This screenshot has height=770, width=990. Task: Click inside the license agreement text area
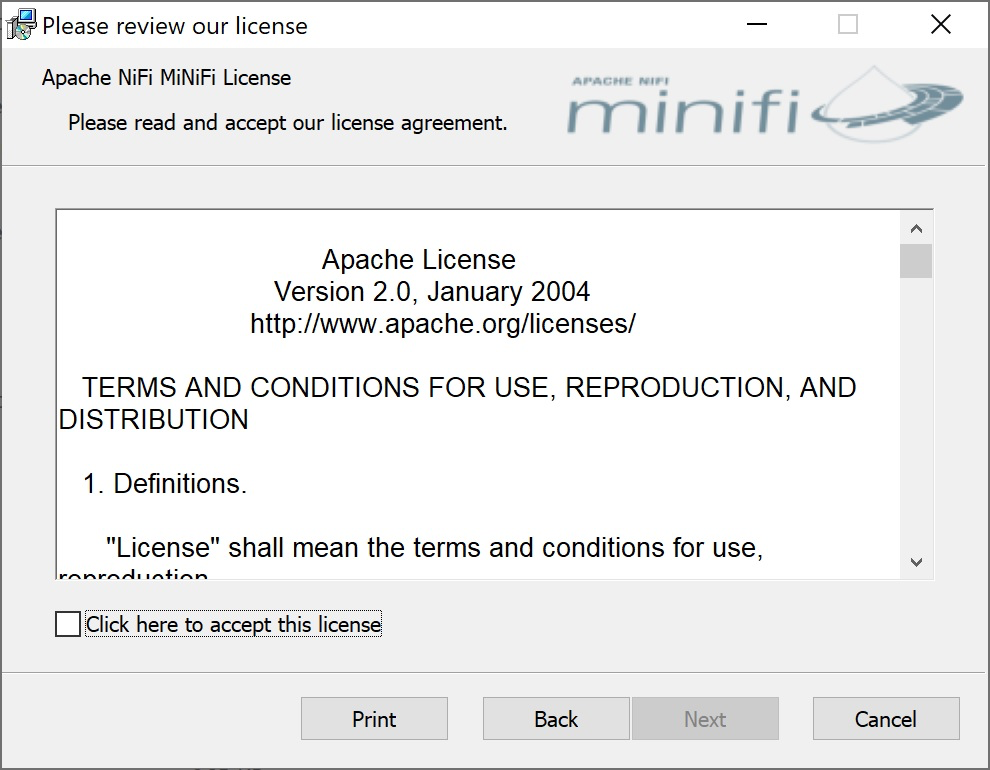pos(450,450)
